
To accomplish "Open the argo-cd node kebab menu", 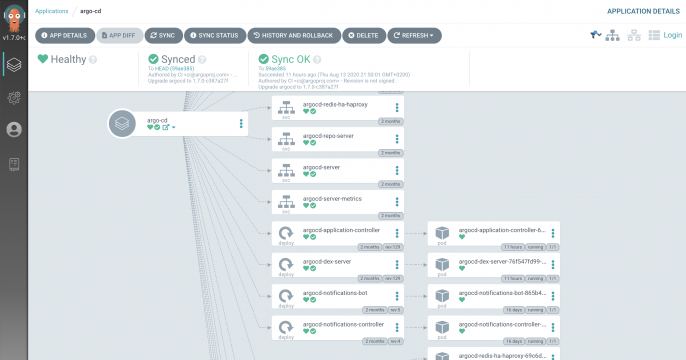I will click(241, 124).
